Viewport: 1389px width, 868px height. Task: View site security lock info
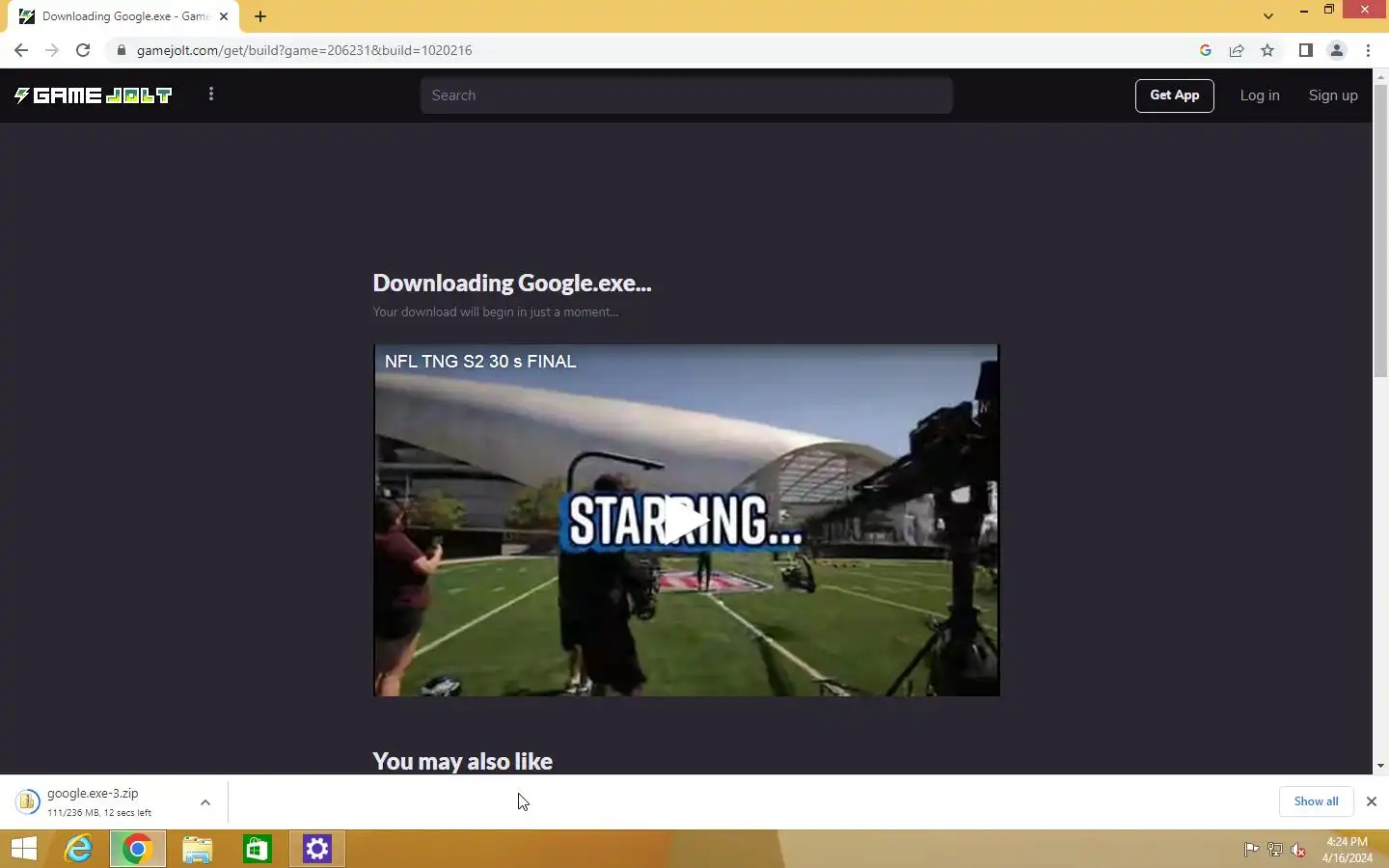pyautogui.click(x=121, y=50)
